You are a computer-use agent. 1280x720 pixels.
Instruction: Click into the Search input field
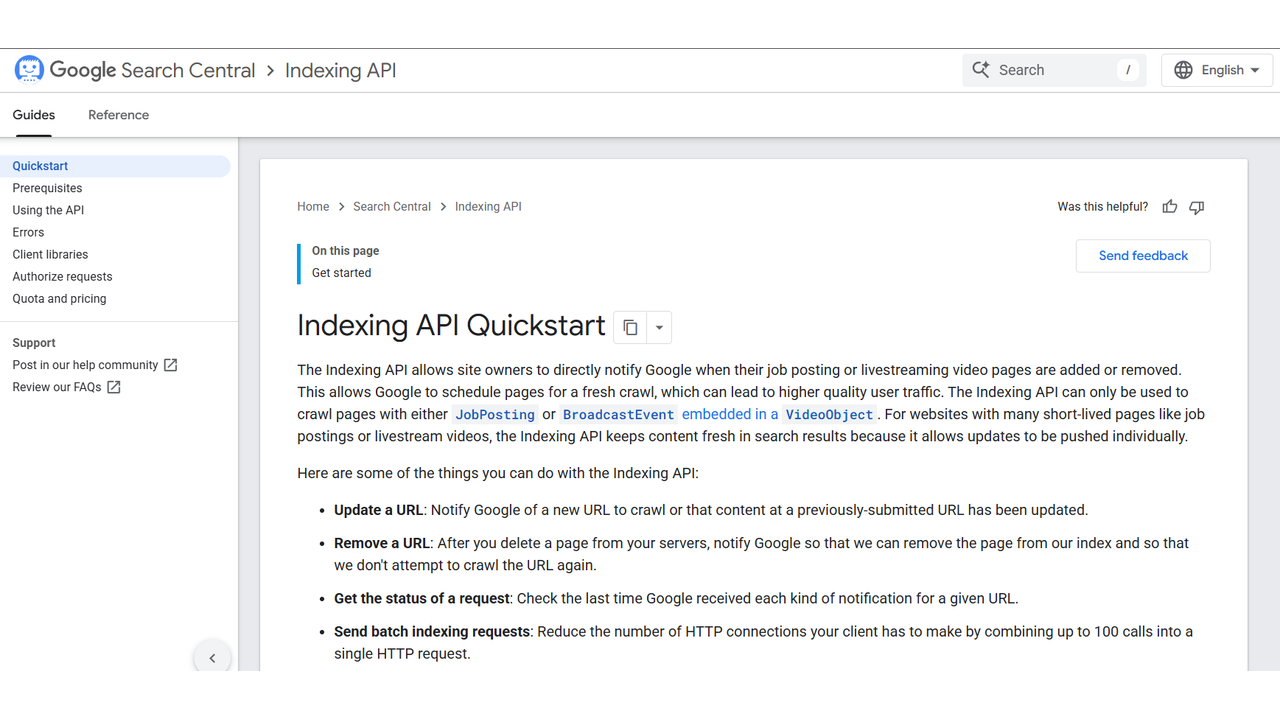point(1054,70)
